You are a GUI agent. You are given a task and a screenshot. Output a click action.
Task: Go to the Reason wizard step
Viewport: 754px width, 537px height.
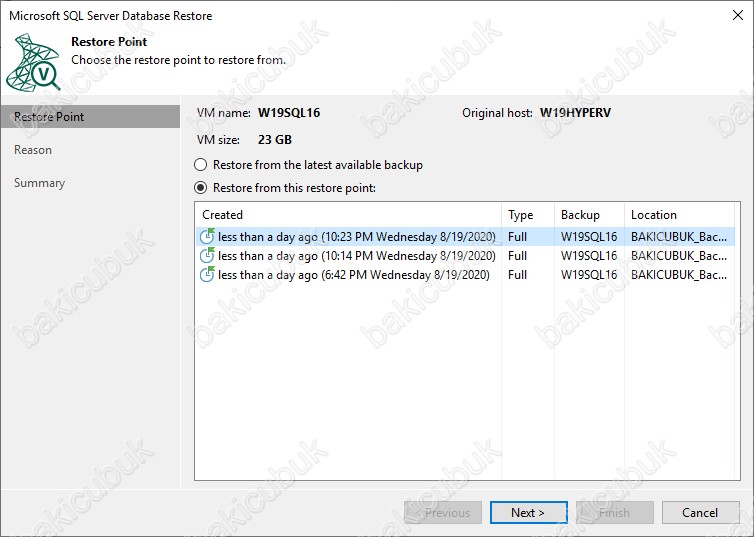[33, 150]
